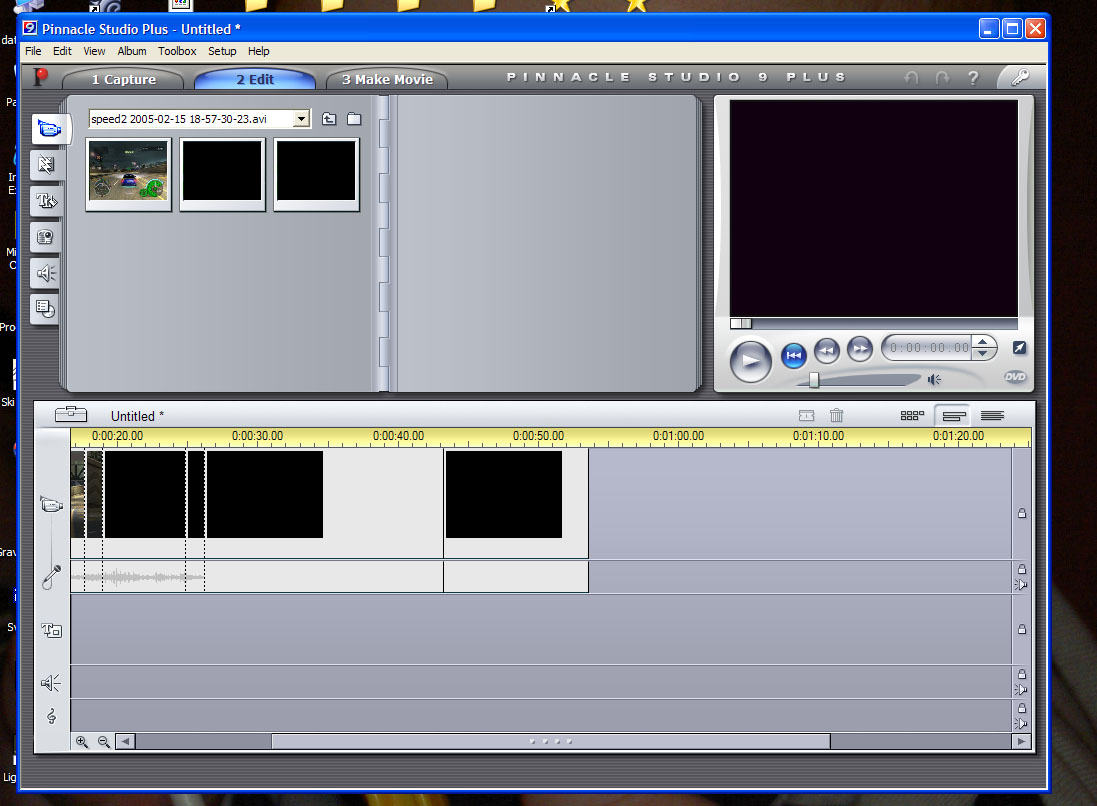Click the red Pinnacle logo icon
Image resolution: width=1097 pixels, height=806 pixels.
pos(41,77)
